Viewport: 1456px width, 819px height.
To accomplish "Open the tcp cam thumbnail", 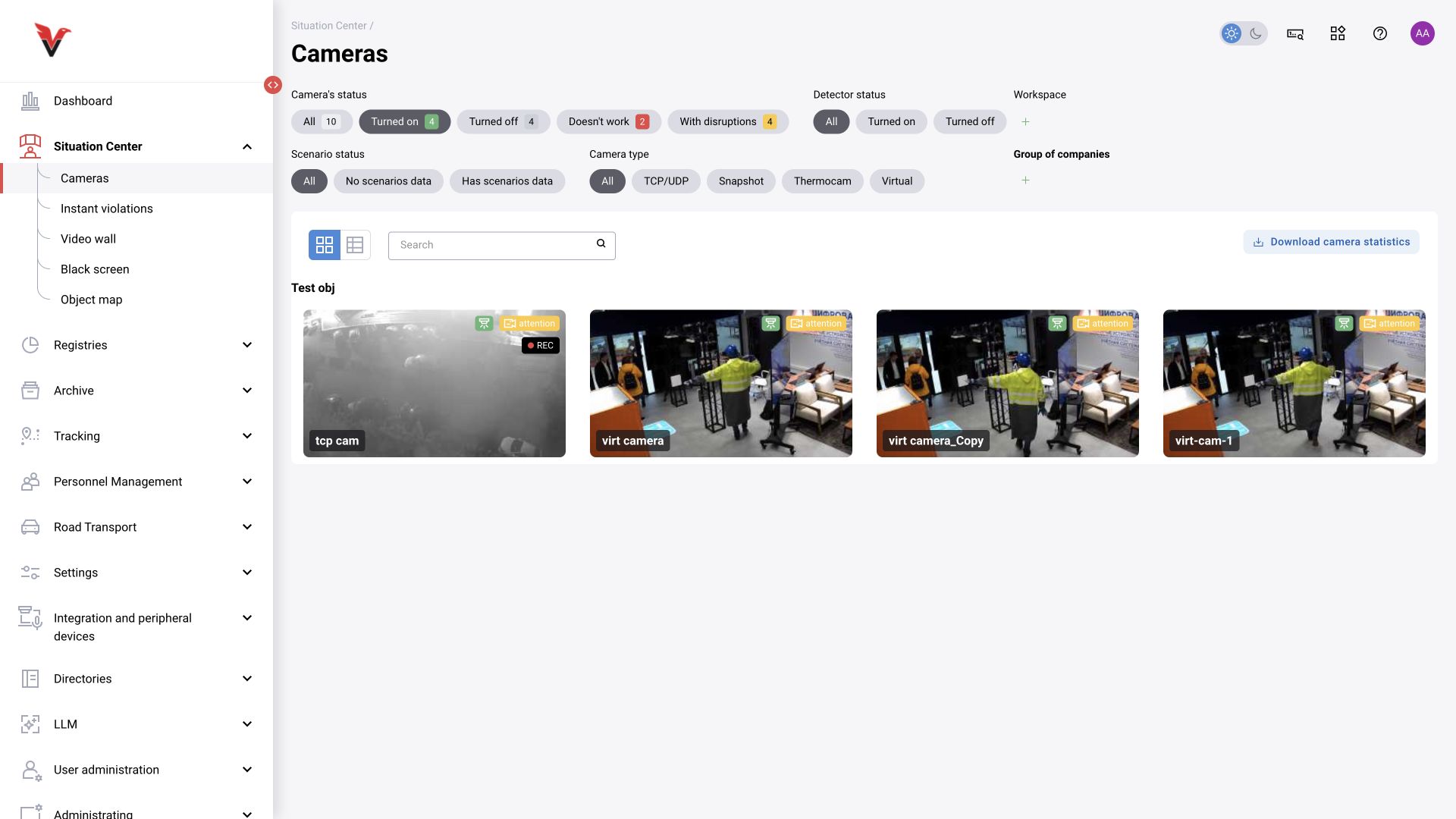I will [x=435, y=383].
